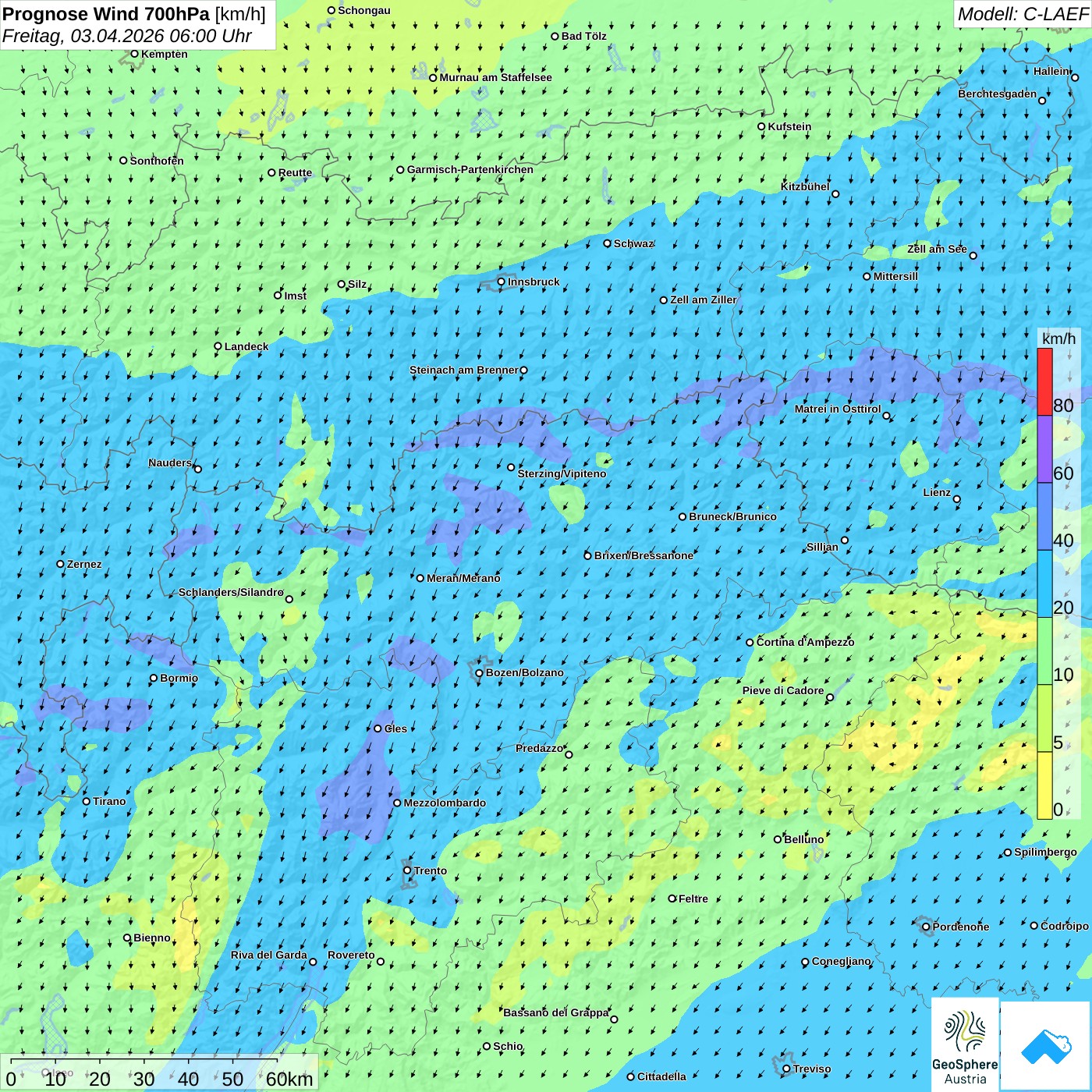Click the Kitzbühel city marker
This screenshot has width=1092, height=1092.
pyautogui.click(x=835, y=194)
